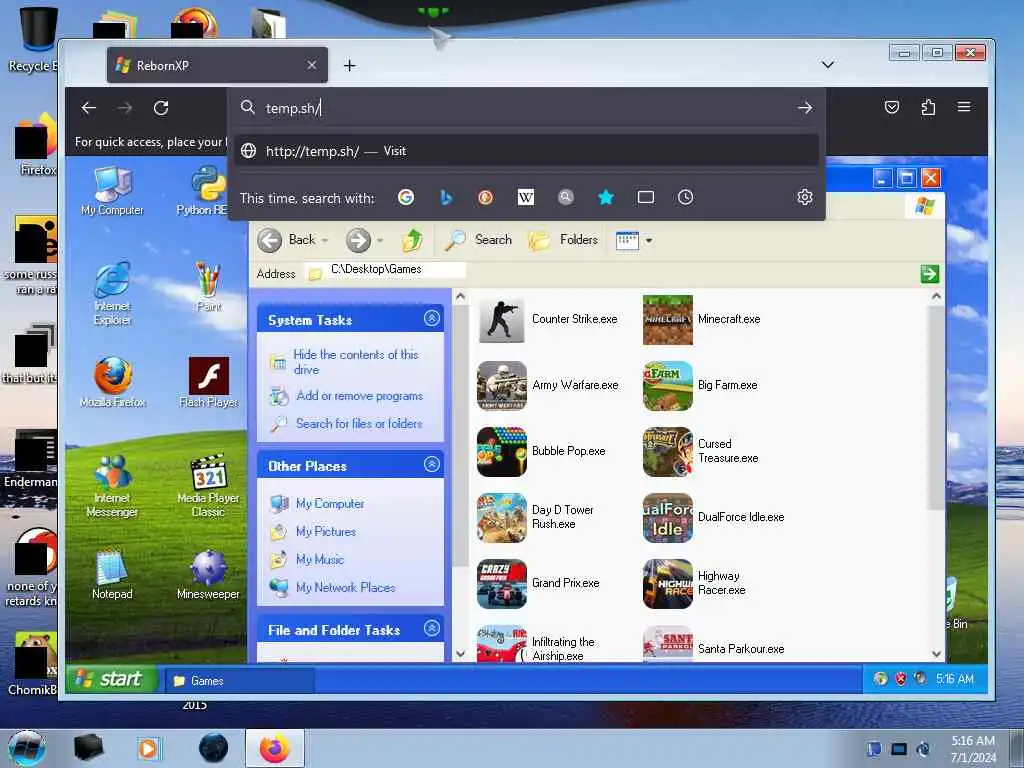Collapse the System Tasks panel
1024x768 pixels.
click(x=432, y=318)
